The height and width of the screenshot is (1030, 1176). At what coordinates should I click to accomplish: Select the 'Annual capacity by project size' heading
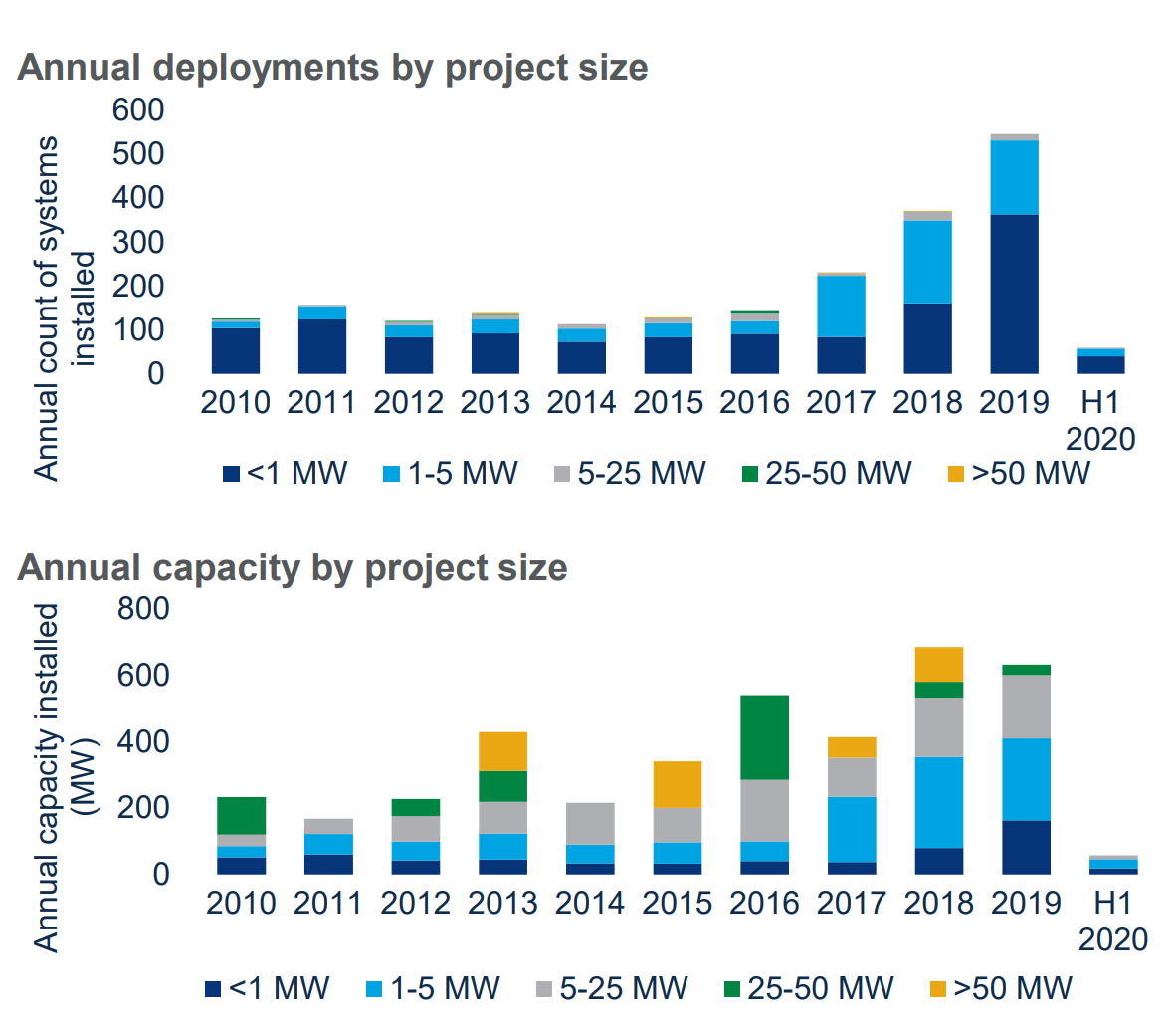[x=293, y=567]
